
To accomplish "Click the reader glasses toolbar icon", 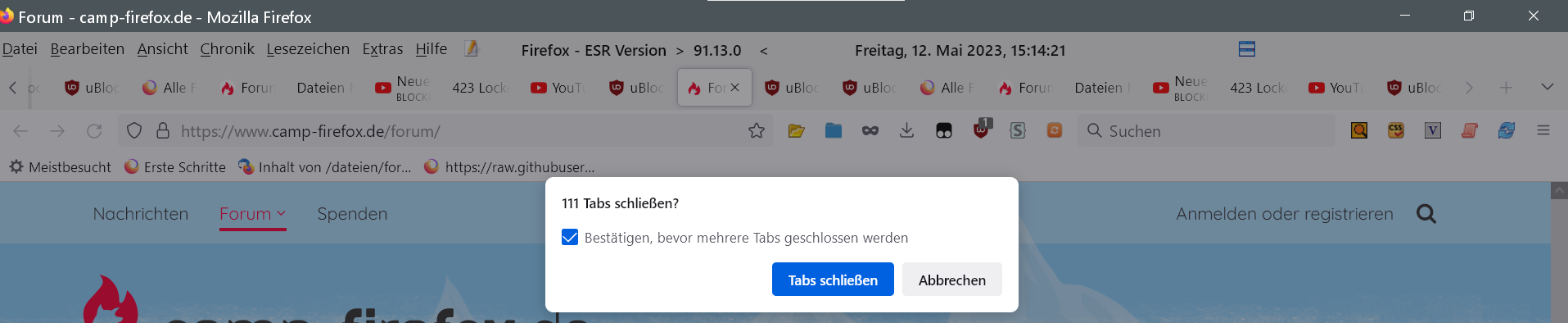I will point(870,130).
